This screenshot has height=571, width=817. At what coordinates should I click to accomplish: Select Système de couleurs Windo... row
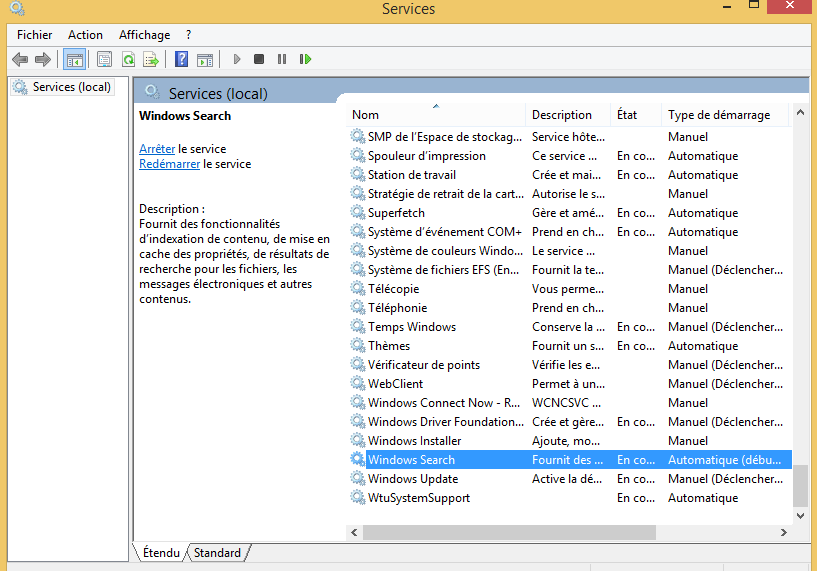tap(569, 250)
